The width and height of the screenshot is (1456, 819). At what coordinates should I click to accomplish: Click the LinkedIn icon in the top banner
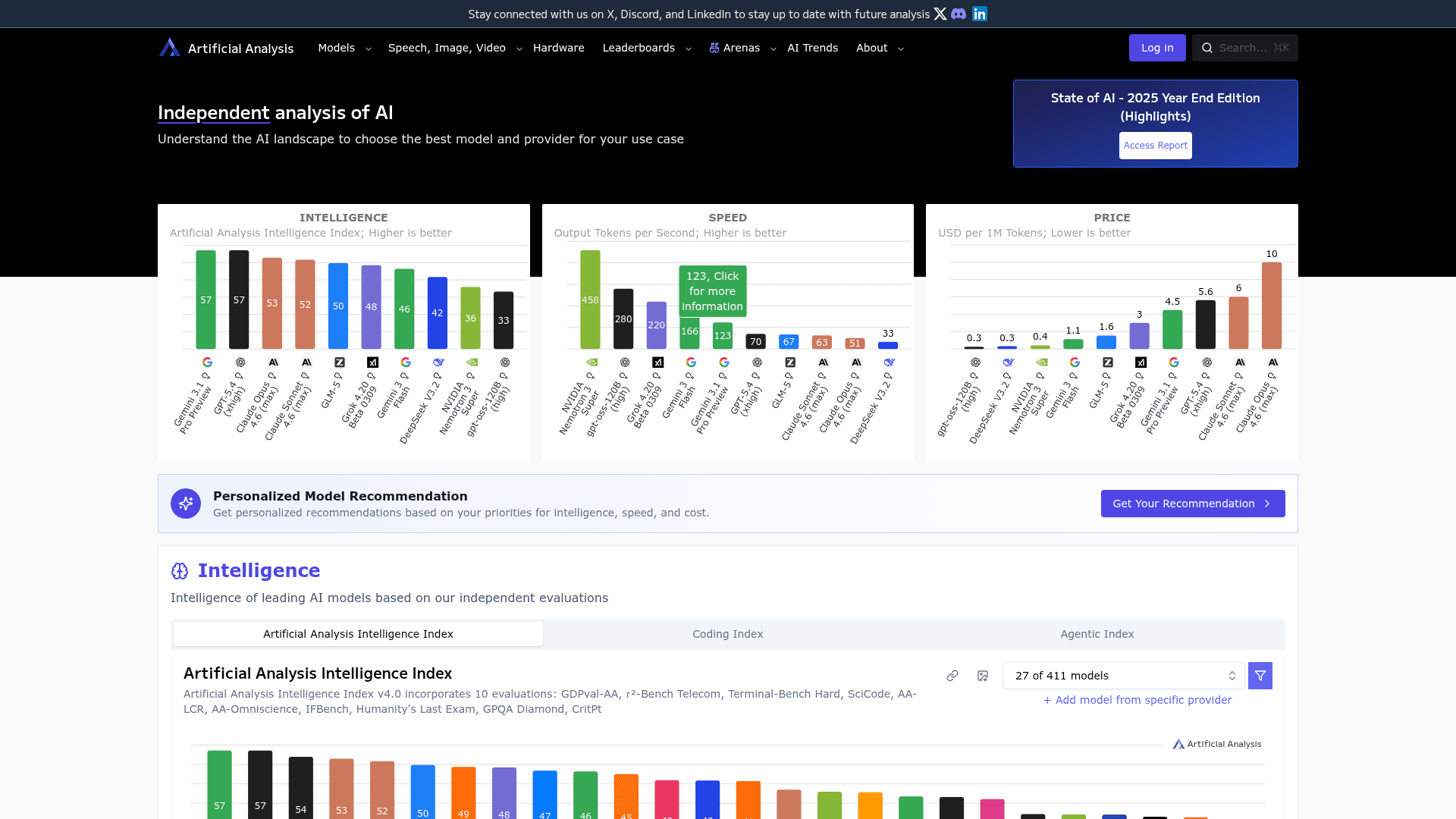coord(979,14)
